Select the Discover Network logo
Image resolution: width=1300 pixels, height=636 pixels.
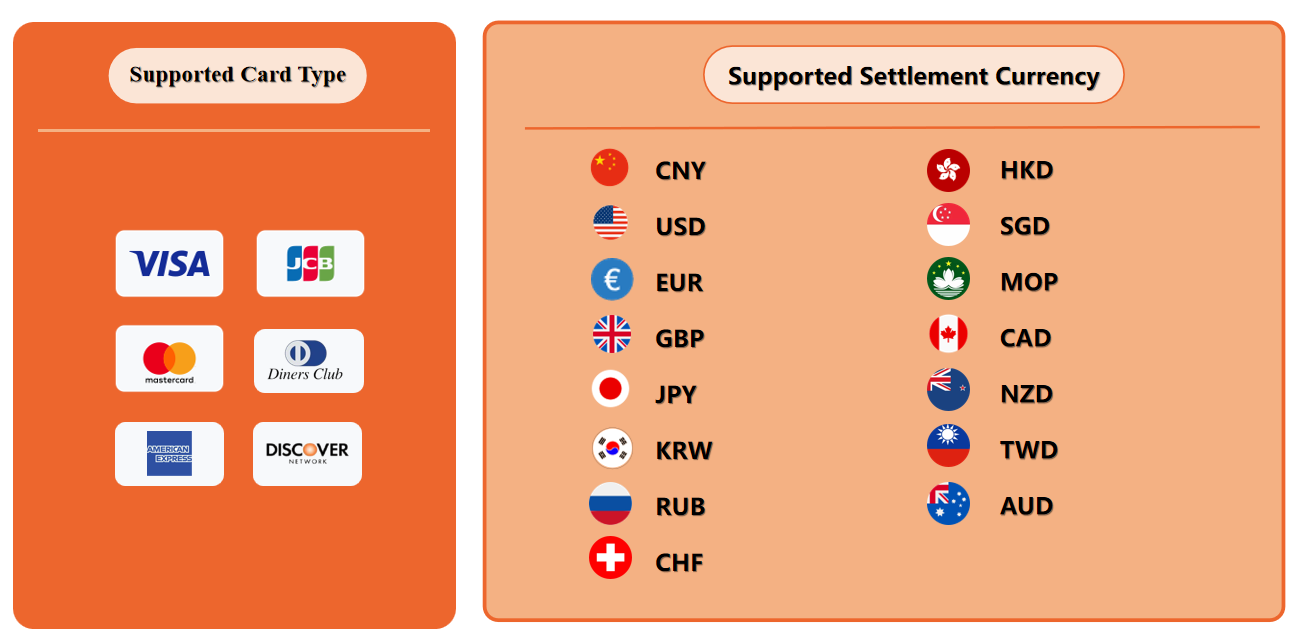(x=307, y=454)
